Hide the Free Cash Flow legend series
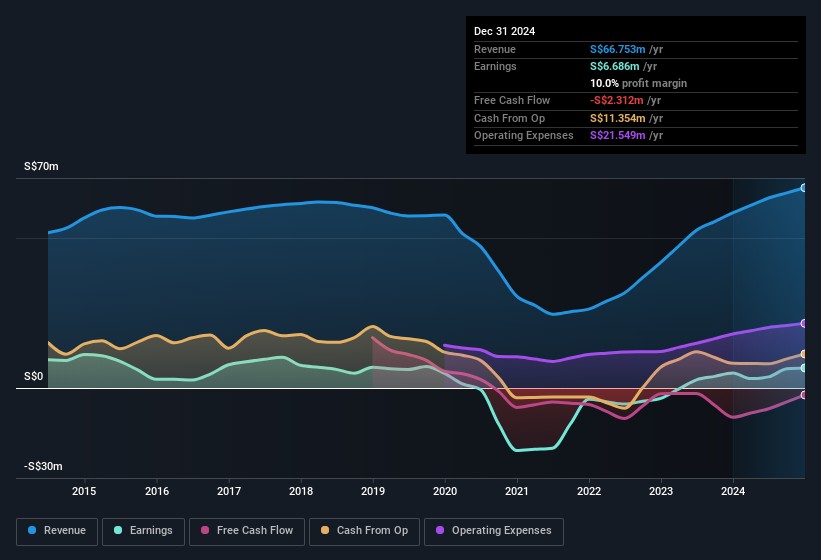Screen dimensions: 821x560 click(246, 531)
